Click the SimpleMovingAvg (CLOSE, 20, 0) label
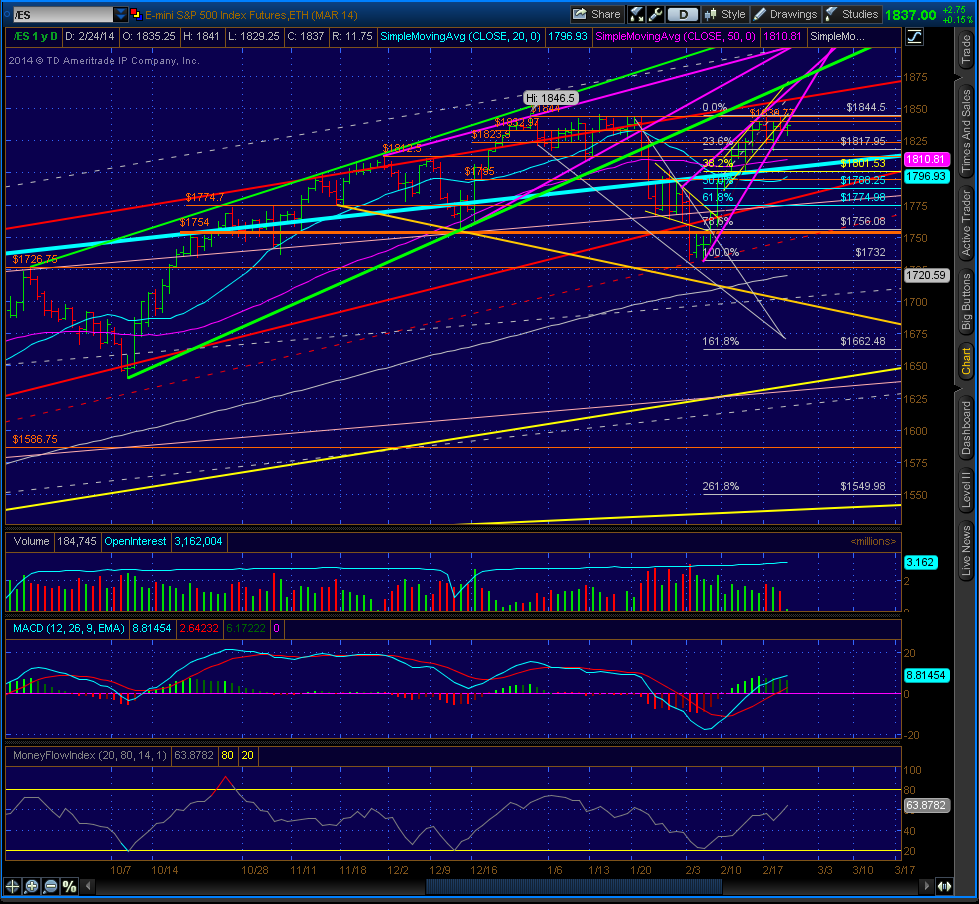 click(460, 37)
